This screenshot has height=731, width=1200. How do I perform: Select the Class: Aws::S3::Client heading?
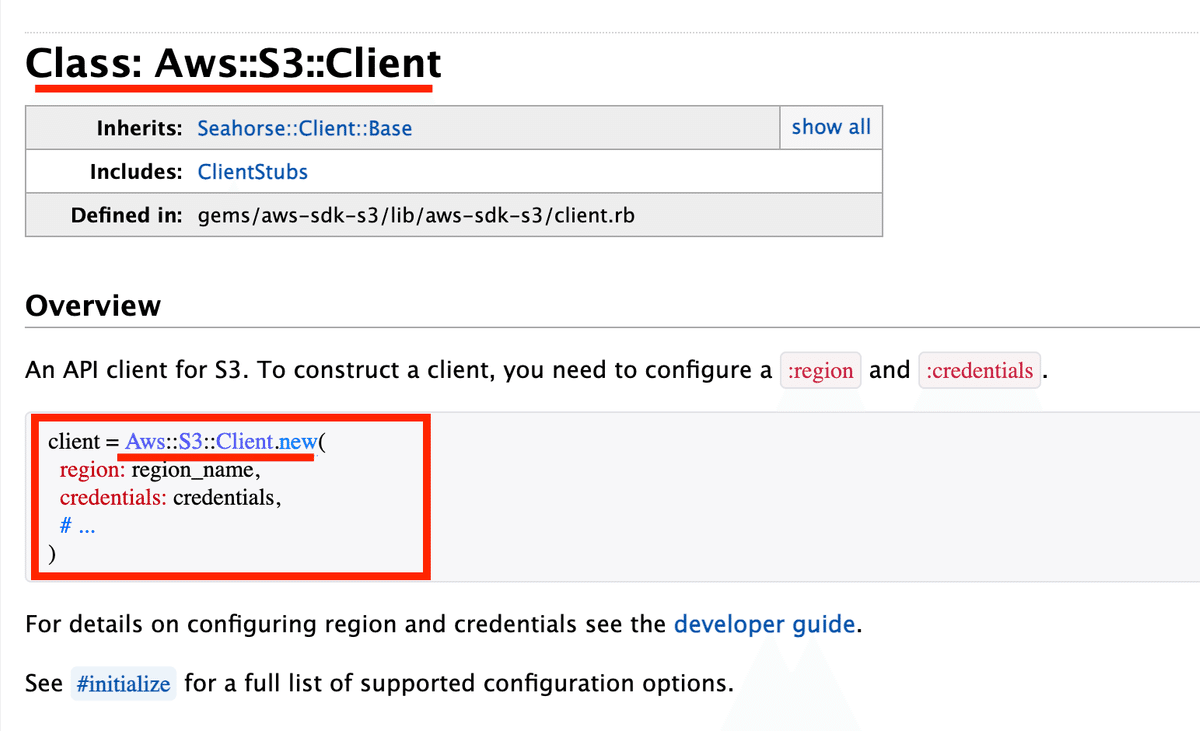click(x=233, y=63)
